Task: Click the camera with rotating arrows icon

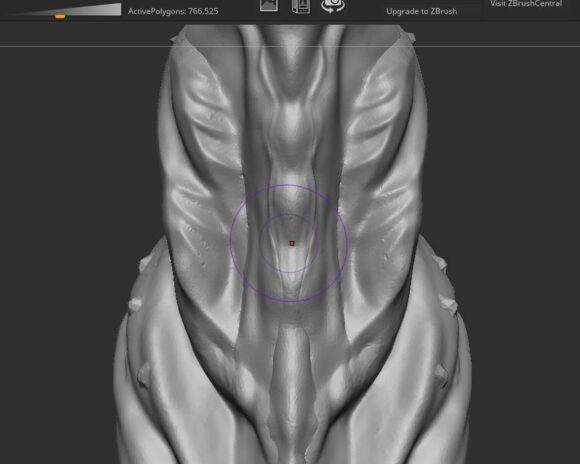Action: [333, 6]
